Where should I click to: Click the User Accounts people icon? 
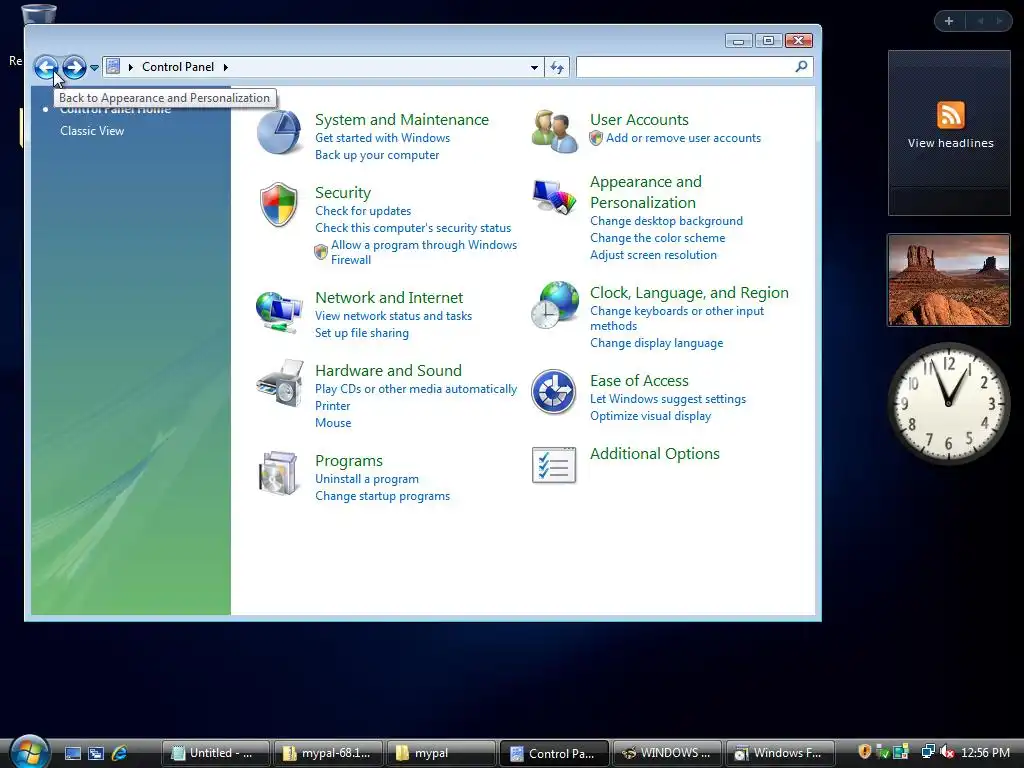554,131
